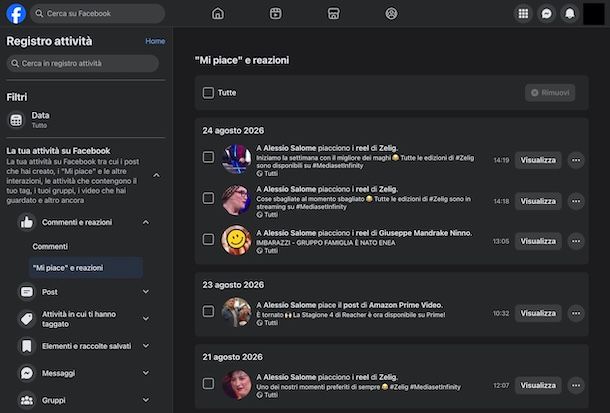Viewport: 610px width, 413px height.
Task: Select the Gruppi label in sidebar
Action: 54,400
